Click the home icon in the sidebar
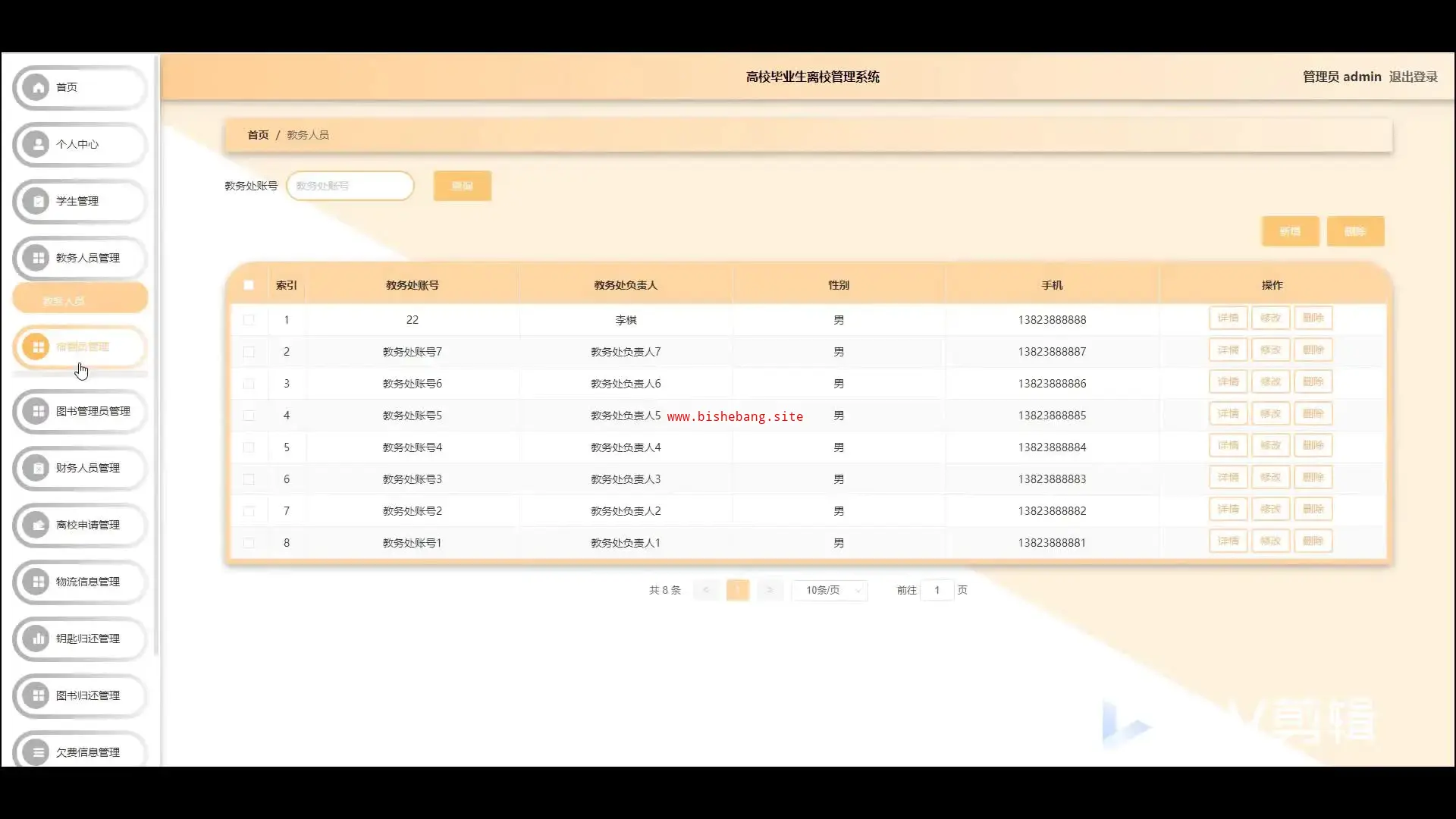Image resolution: width=1456 pixels, height=819 pixels. (36, 87)
